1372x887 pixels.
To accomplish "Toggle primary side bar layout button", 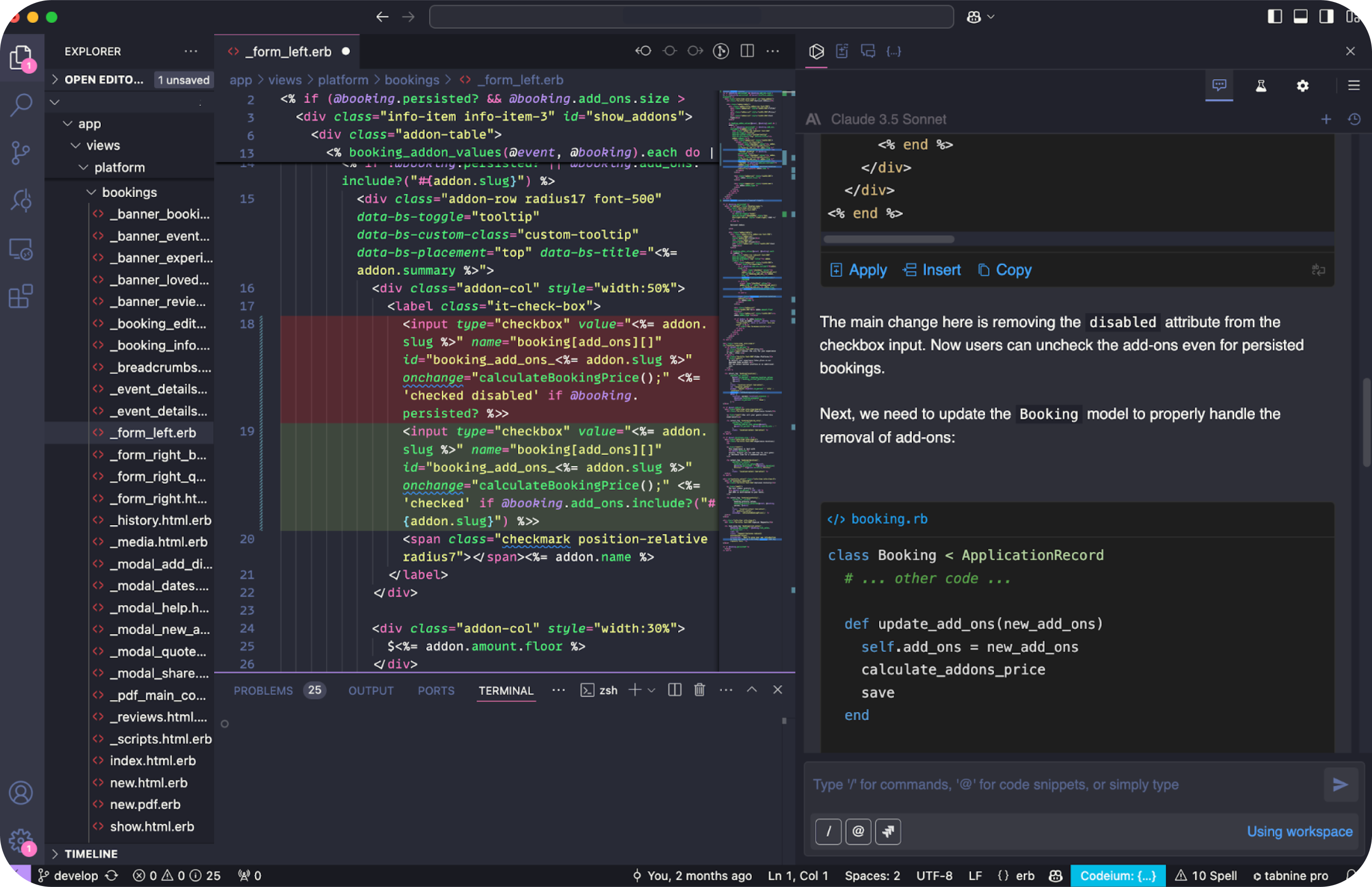I will click(x=1275, y=17).
